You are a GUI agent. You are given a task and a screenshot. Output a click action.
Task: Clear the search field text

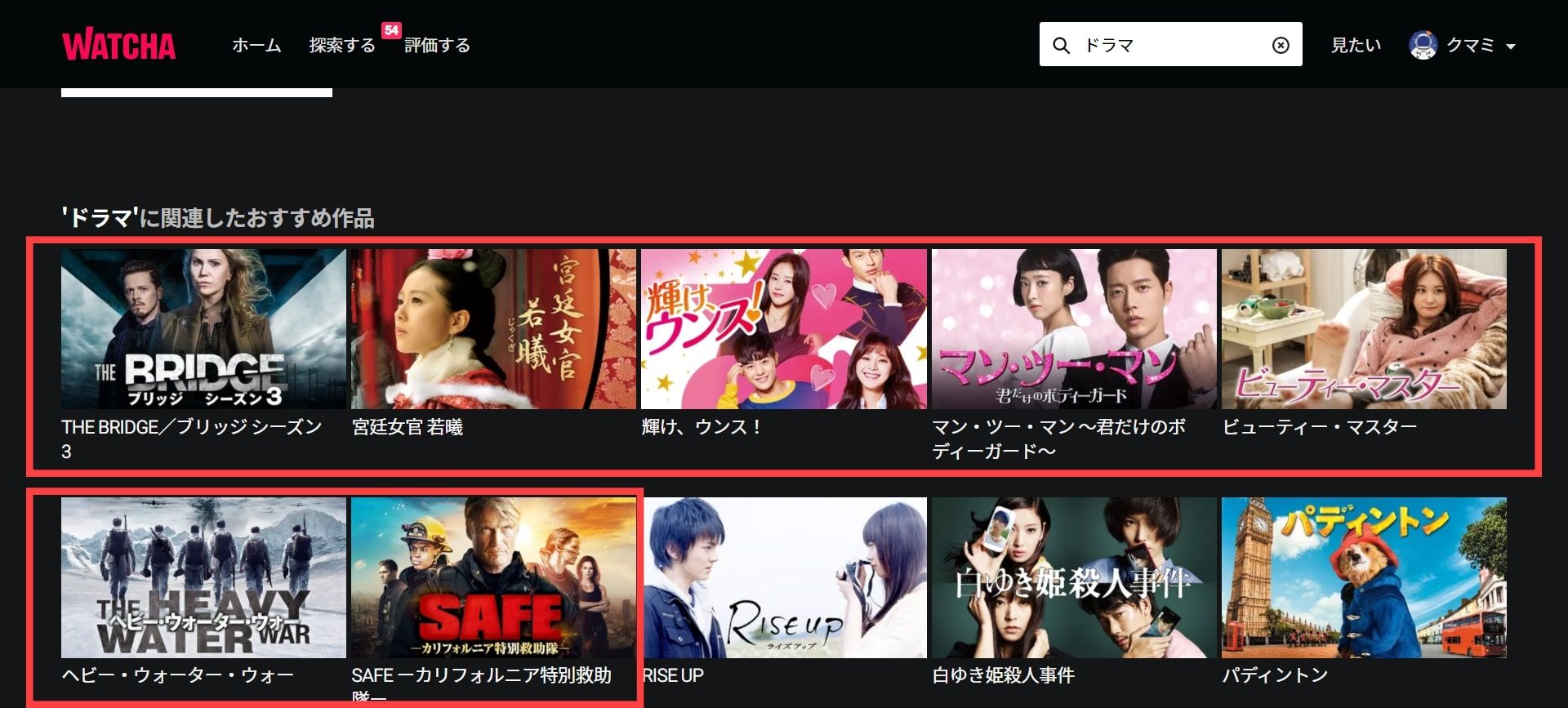coord(1281,46)
